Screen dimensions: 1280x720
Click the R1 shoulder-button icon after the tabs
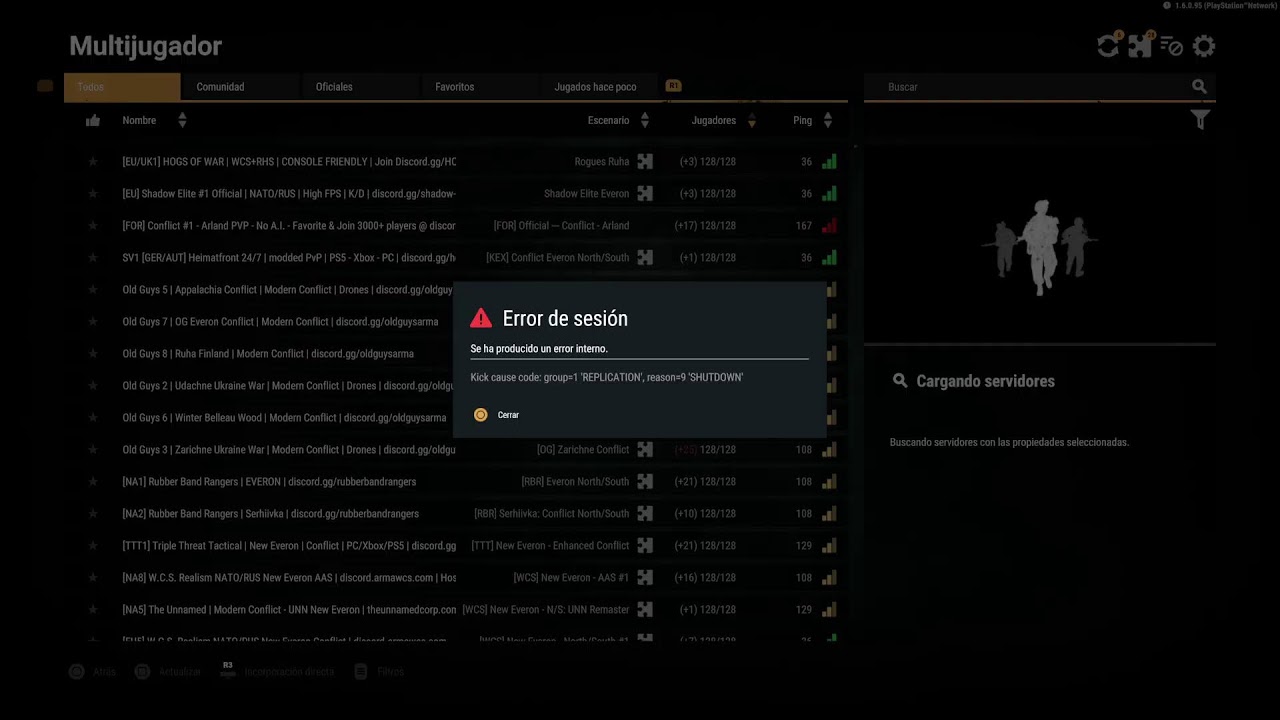coord(674,86)
